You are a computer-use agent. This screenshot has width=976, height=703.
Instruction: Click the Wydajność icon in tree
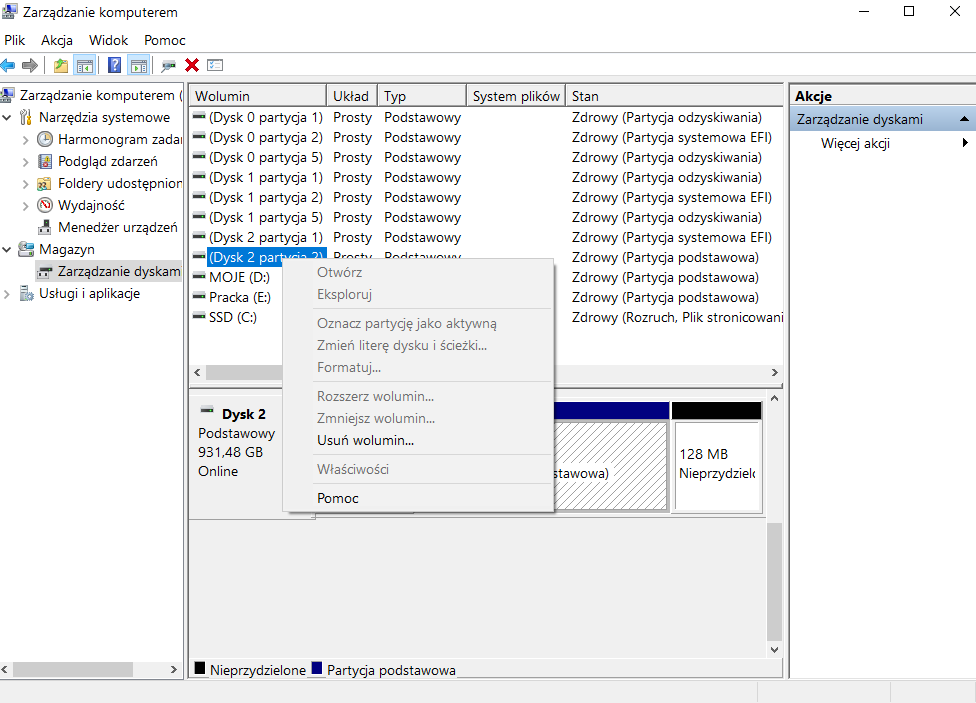45,205
